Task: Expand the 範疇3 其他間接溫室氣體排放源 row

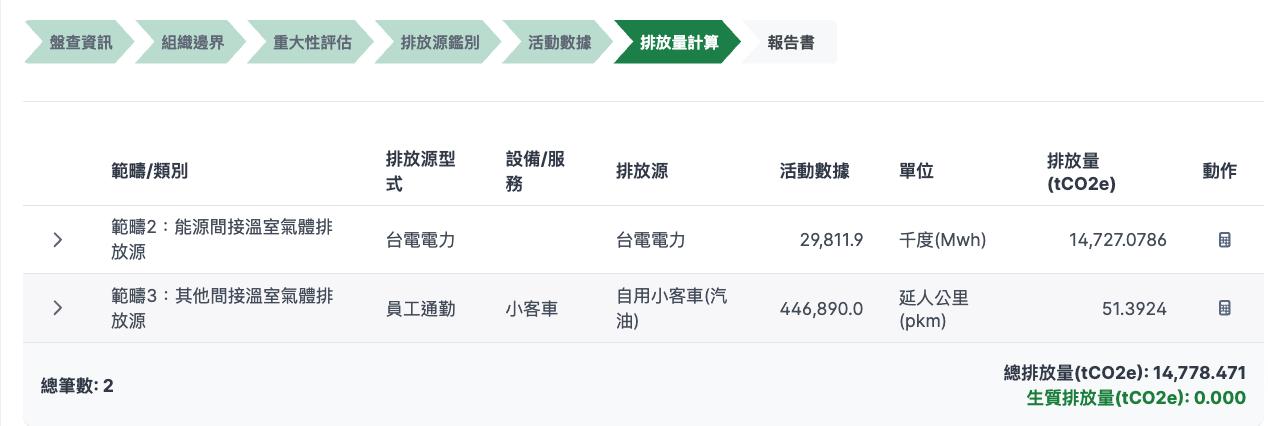Action: pos(58,308)
